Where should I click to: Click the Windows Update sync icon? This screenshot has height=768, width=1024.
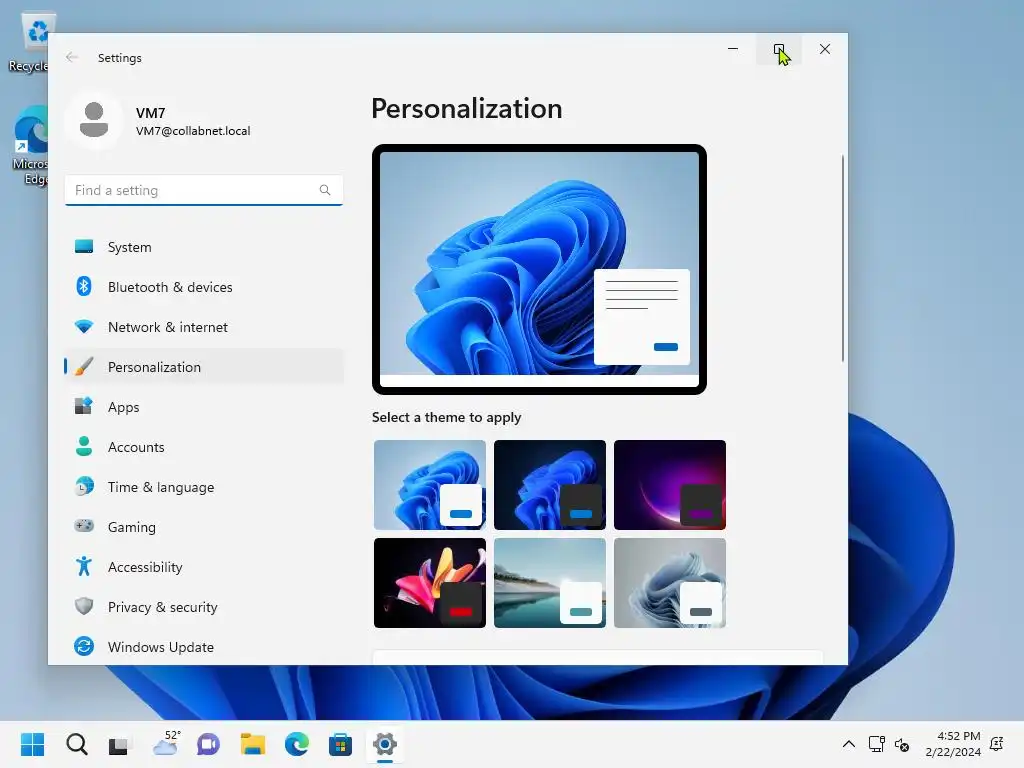click(84, 646)
